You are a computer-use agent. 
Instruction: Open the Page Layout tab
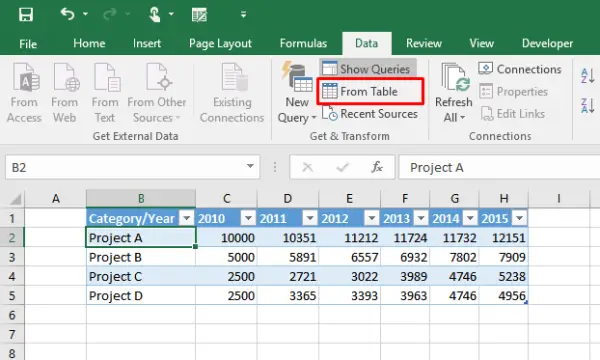[x=220, y=43]
